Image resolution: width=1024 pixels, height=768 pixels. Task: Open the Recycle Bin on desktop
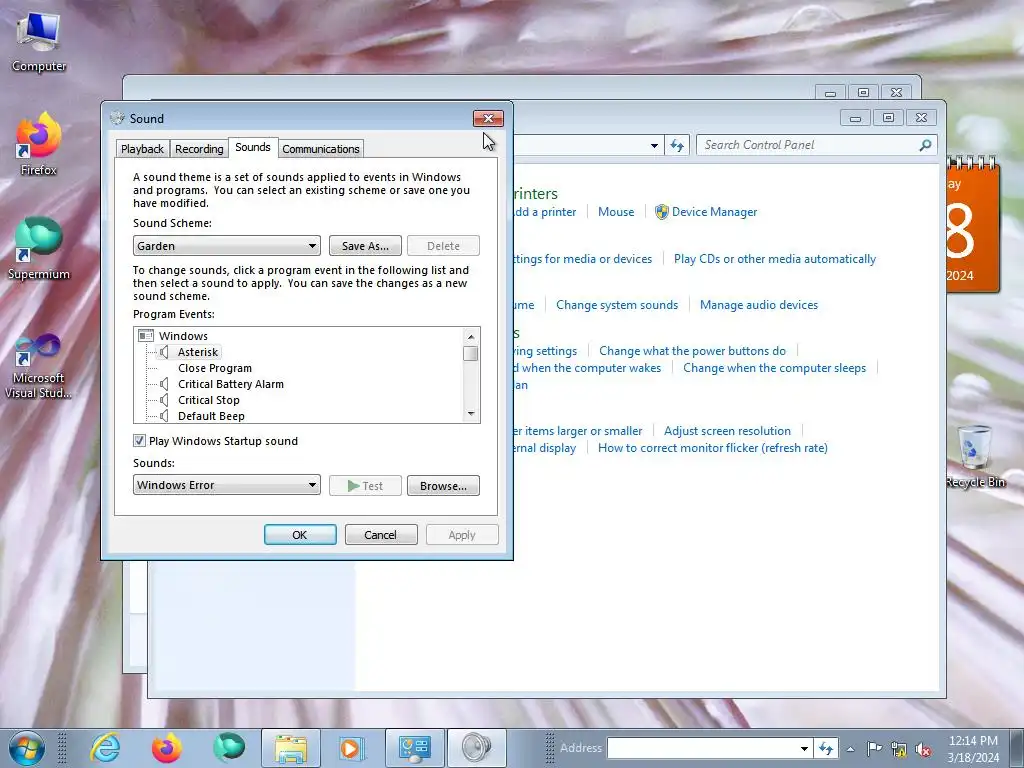coord(975,456)
